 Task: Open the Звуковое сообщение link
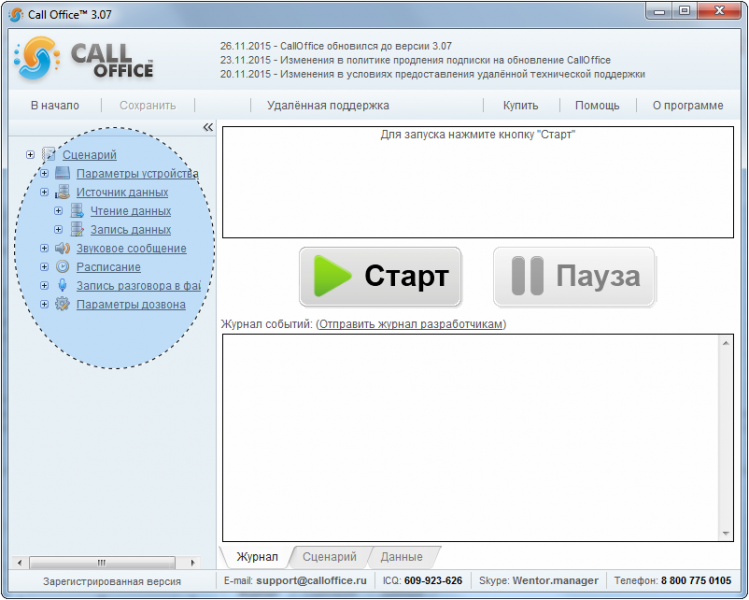tap(131, 248)
